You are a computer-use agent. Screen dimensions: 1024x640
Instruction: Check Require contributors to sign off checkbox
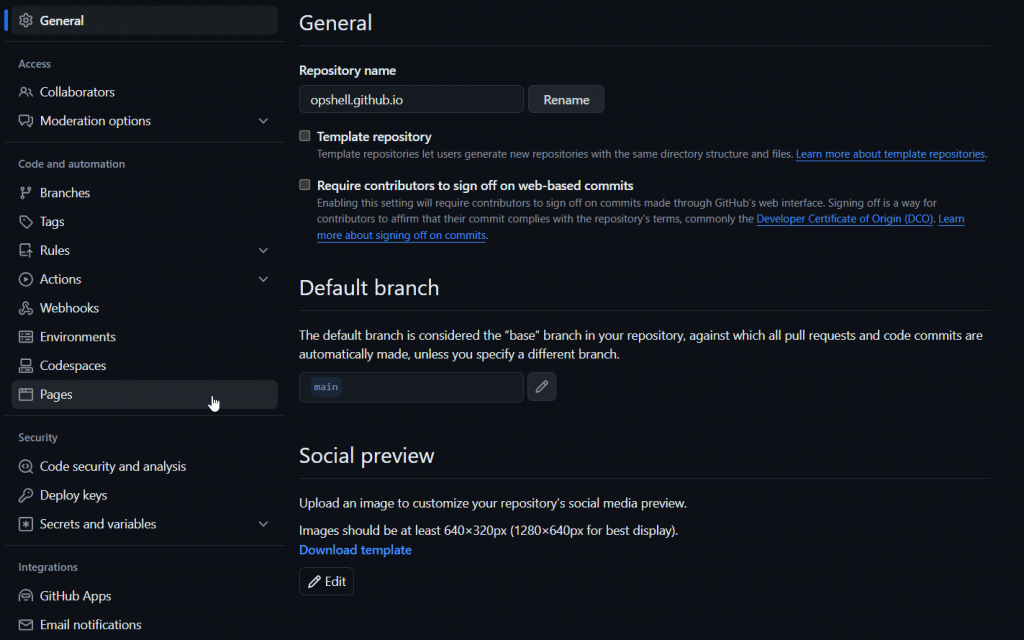[x=304, y=185]
